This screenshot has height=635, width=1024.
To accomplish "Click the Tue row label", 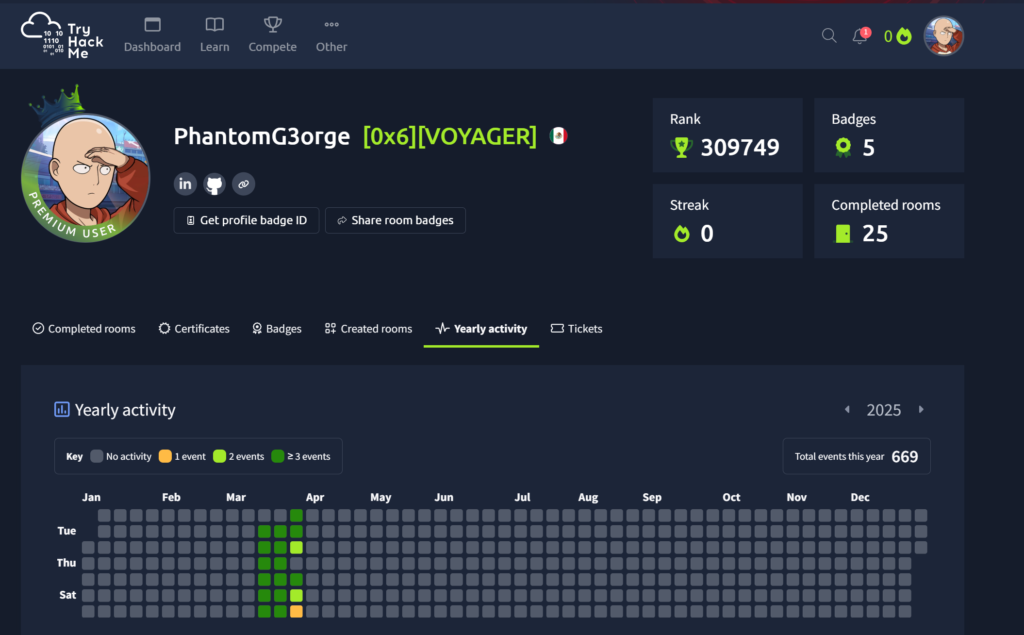I will point(67,531).
